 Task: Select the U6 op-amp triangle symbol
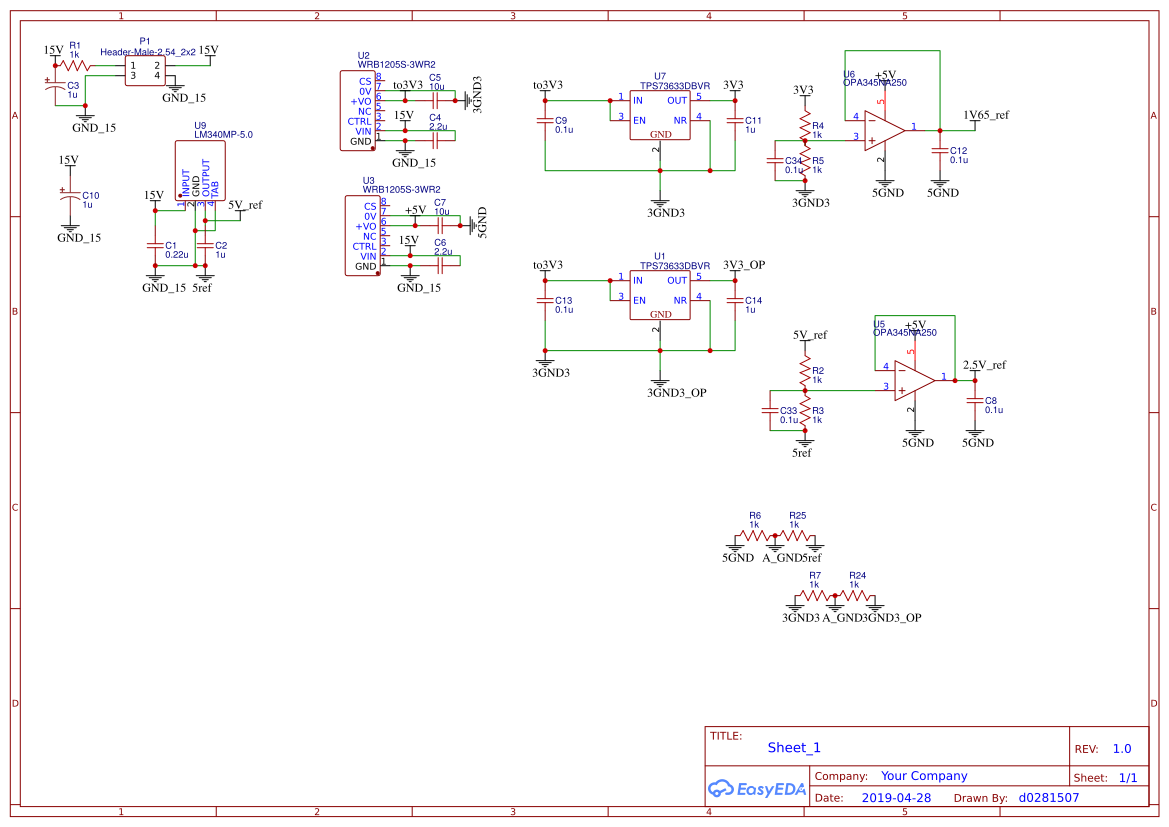(885, 128)
